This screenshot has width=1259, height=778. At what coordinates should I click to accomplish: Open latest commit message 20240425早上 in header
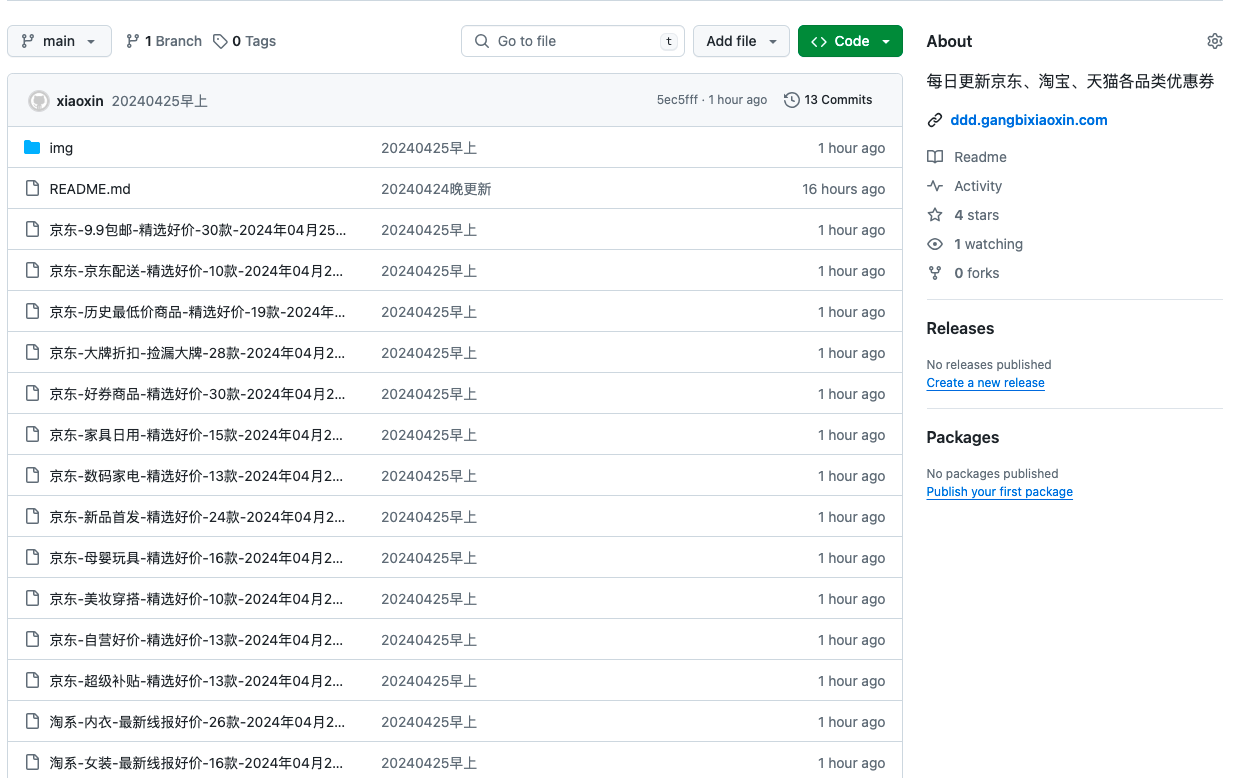(160, 101)
